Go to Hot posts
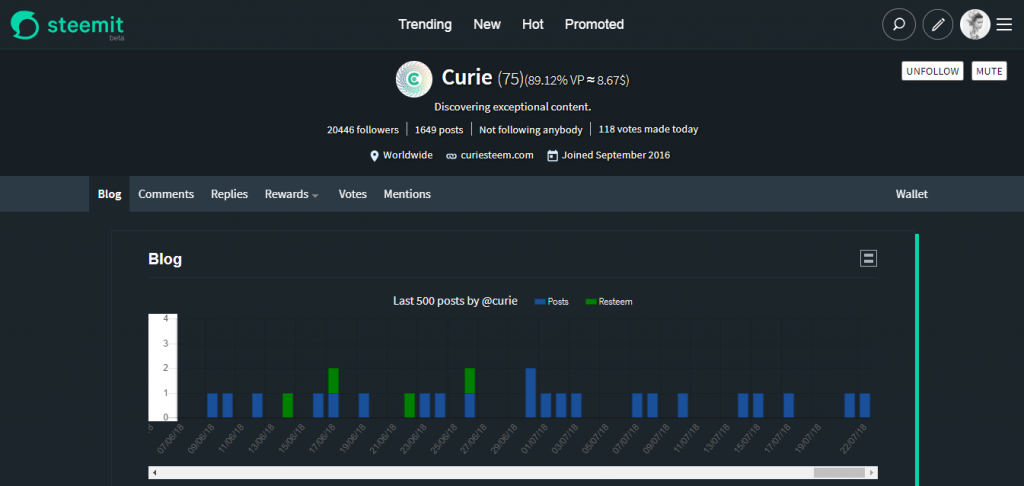This screenshot has height=486, width=1024. click(533, 25)
